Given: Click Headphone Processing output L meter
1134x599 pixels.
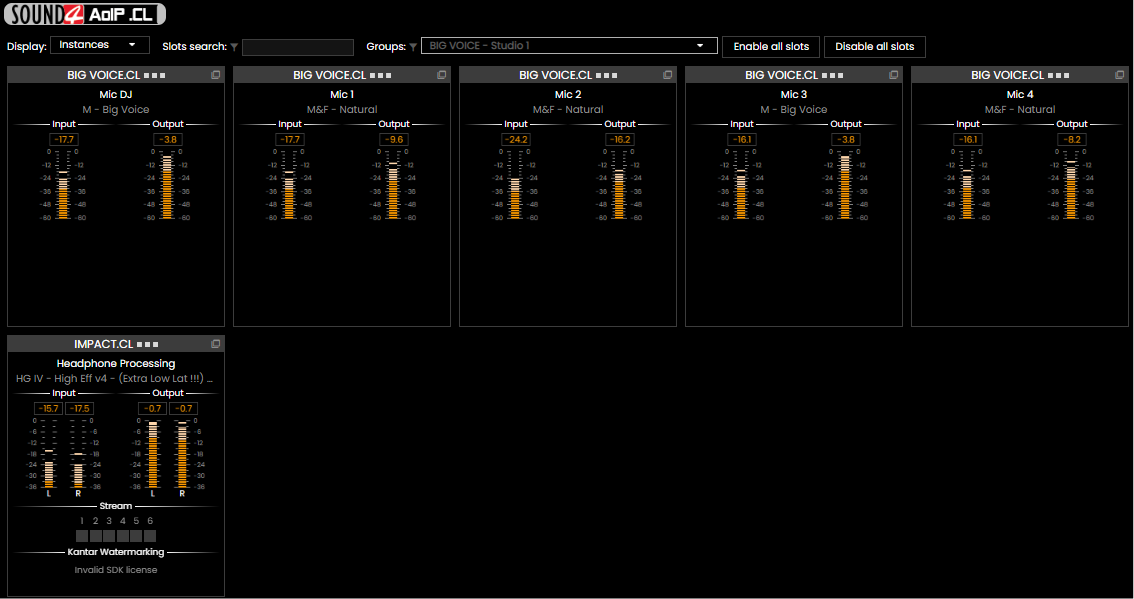Looking at the screenshot, I should pos(153,454).
